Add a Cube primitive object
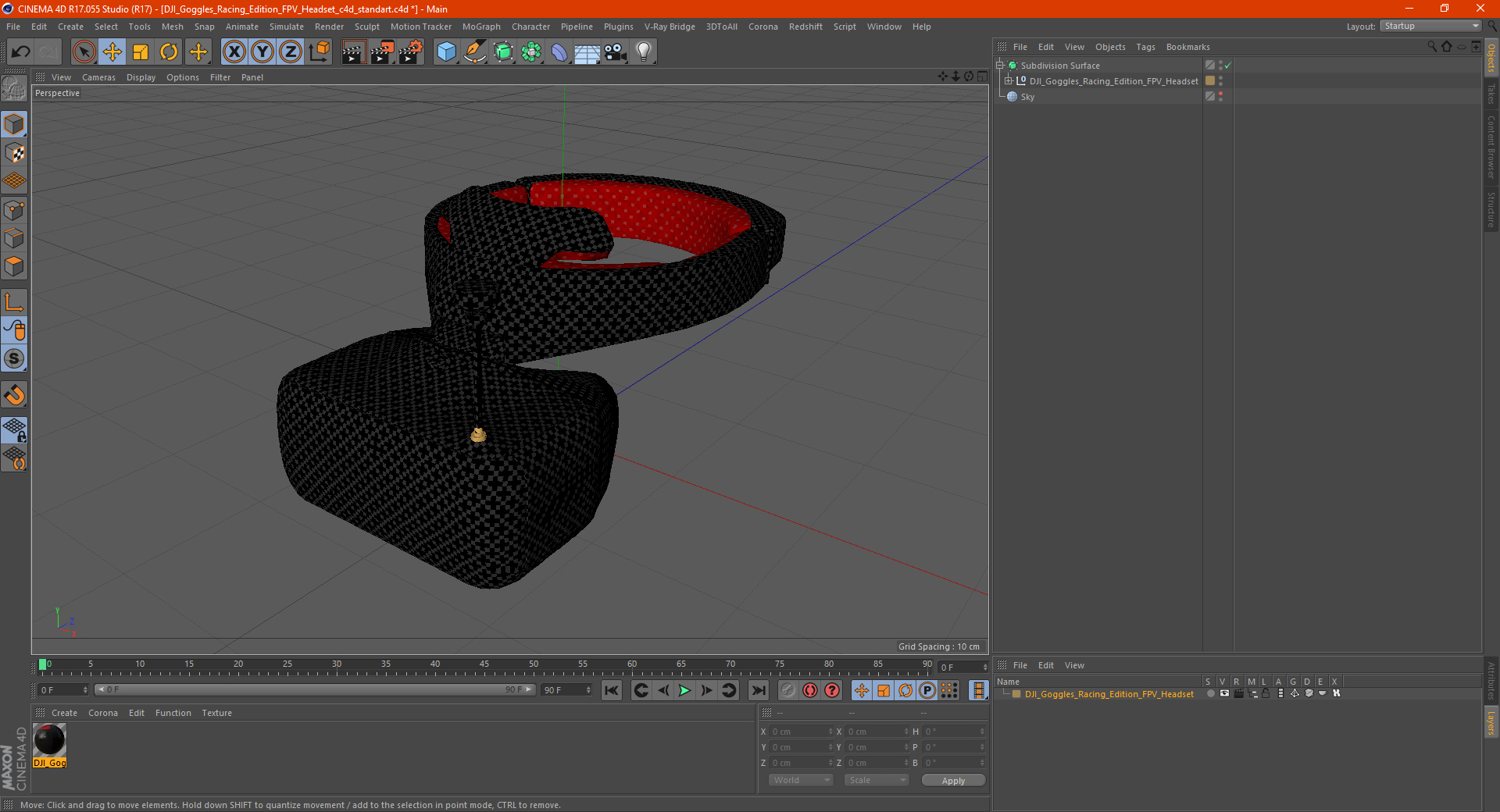Viewport: 1500px width, 812px height. pyautogui.click(x=446, y=52)
